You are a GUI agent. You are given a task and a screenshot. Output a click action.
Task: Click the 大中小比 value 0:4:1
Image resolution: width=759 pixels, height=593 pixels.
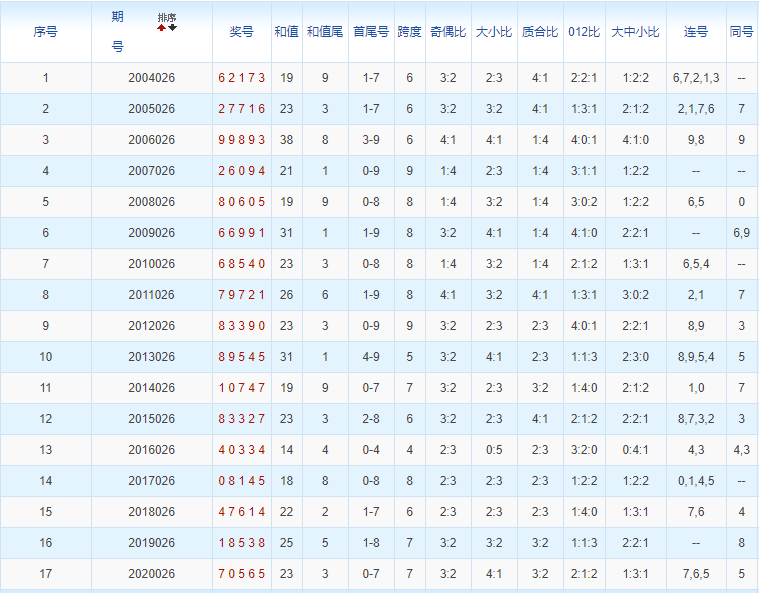point(635,450)
